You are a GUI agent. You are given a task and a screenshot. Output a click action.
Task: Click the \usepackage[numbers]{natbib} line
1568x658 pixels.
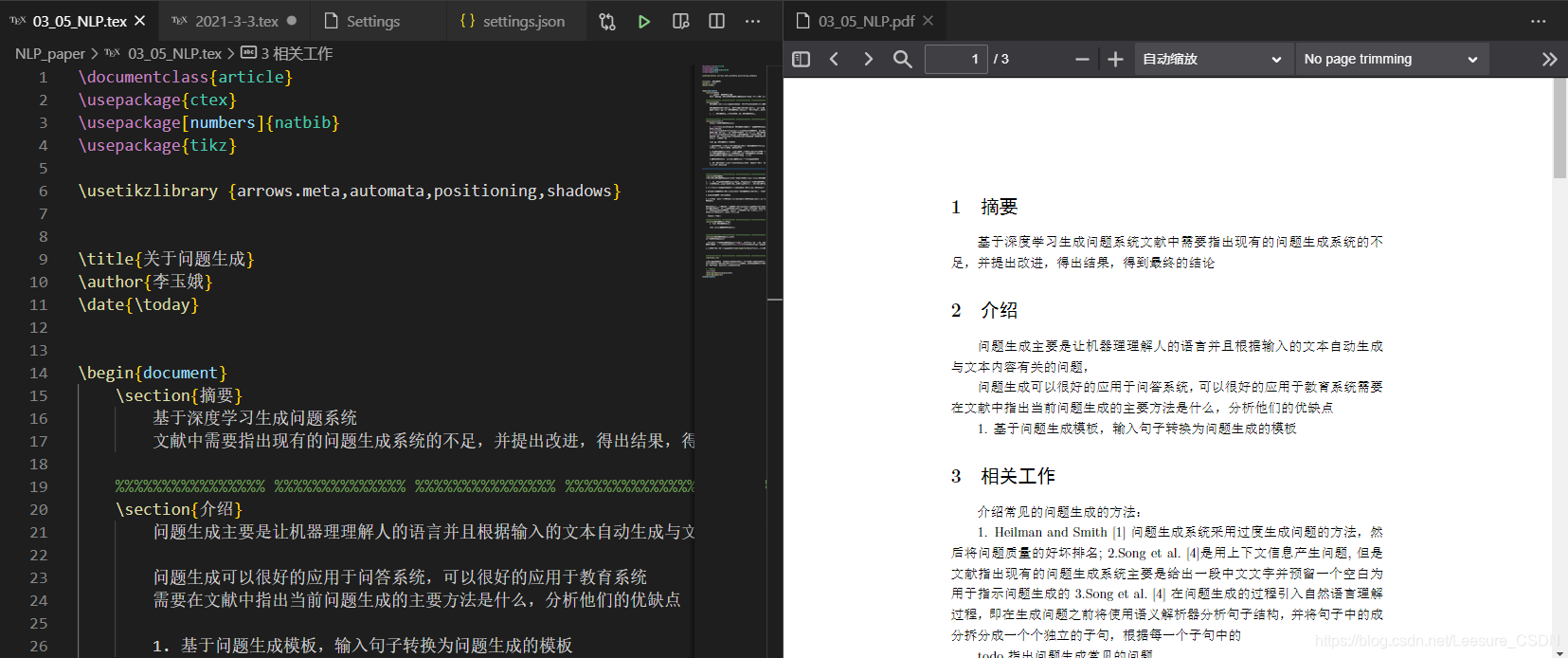pyautogui.click(x=208, y=122)
